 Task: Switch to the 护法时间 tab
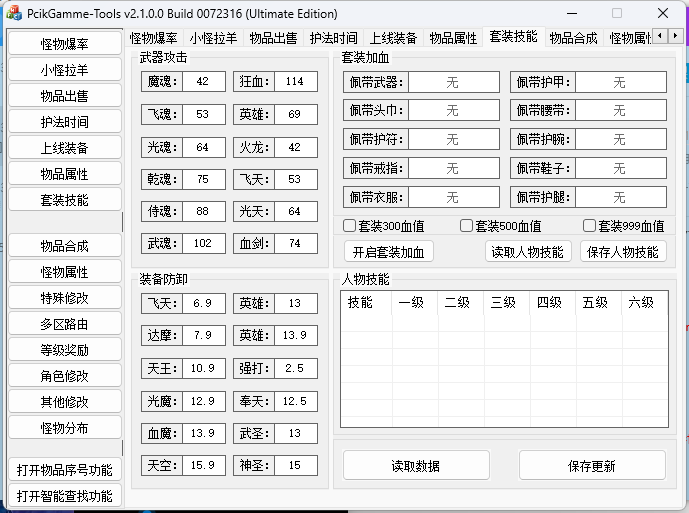point(333,38)
